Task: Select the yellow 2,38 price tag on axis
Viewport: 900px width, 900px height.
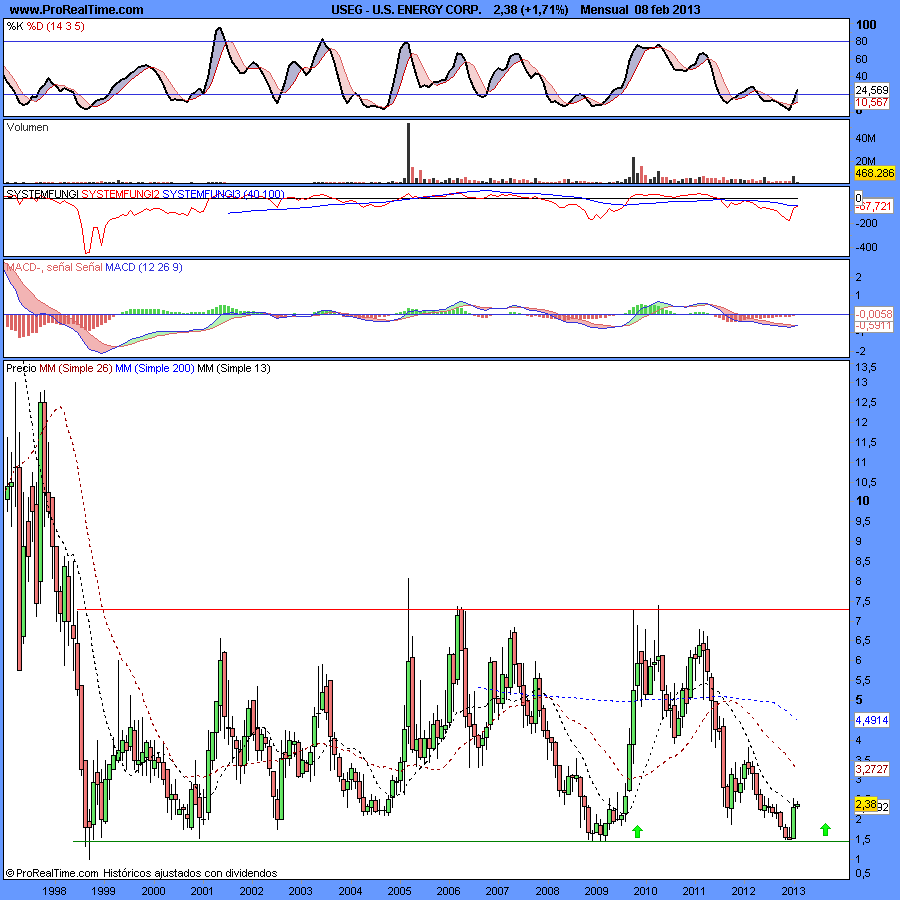Action: click(x=866, y=805)
